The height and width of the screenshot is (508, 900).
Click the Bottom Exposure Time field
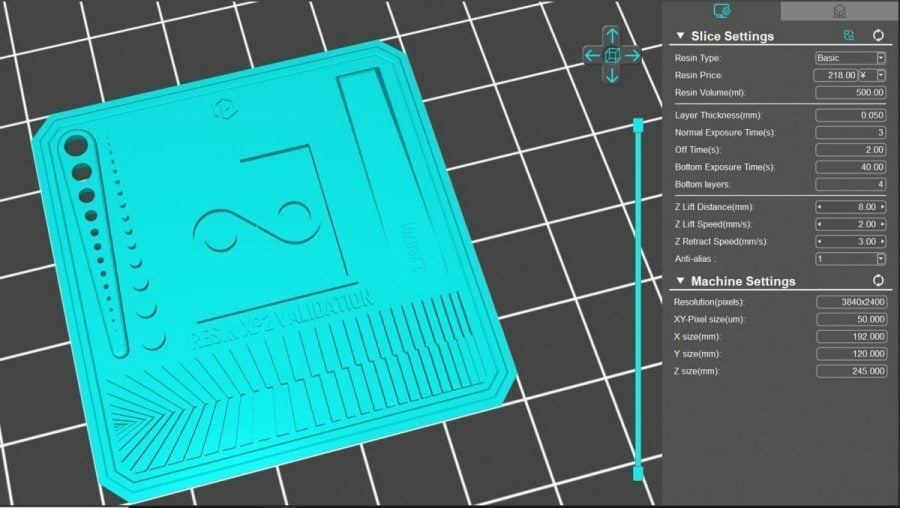(851, 167)
